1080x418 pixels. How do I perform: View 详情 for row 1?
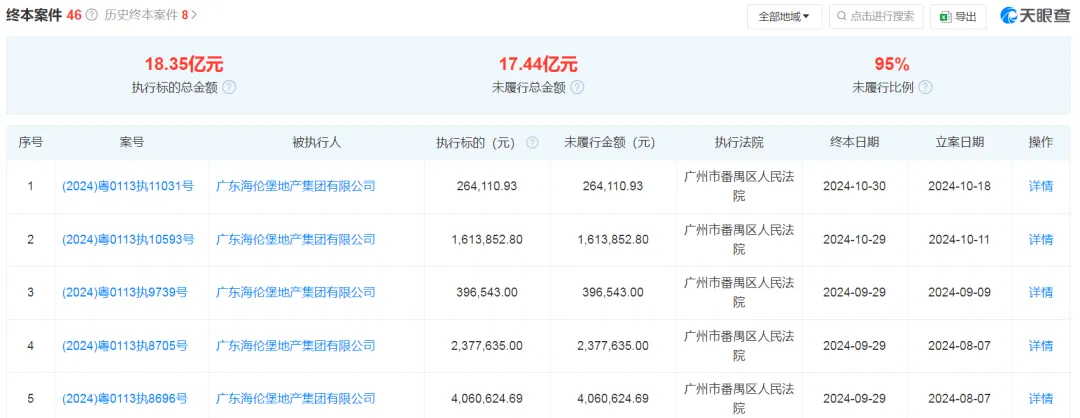[1040, 186]
